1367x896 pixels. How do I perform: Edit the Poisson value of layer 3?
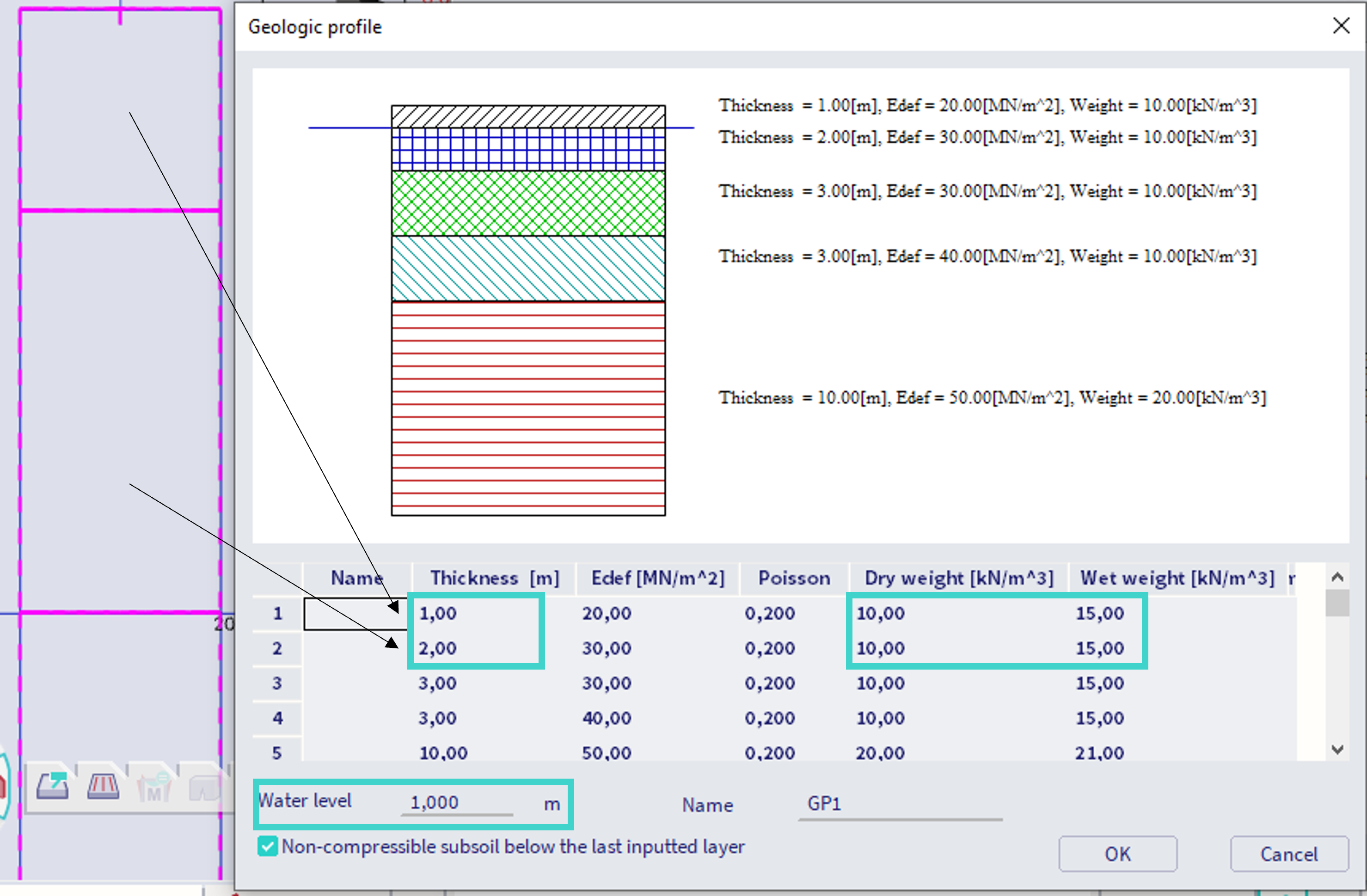point(770,683)
